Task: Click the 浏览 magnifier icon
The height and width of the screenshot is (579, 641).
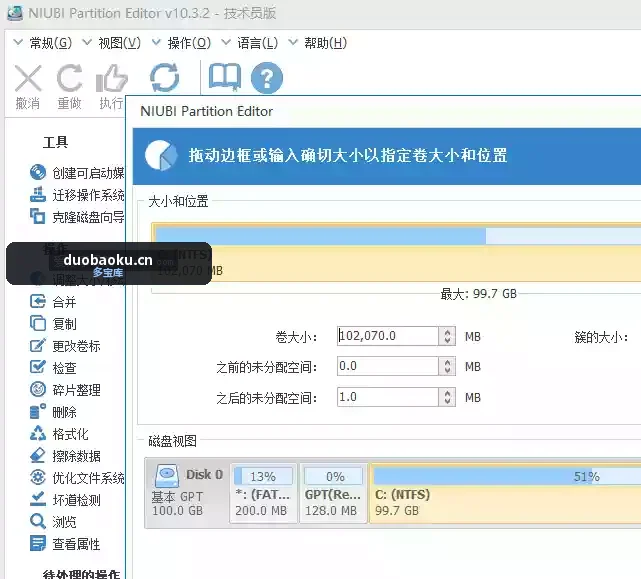Action: click(38, 521)
